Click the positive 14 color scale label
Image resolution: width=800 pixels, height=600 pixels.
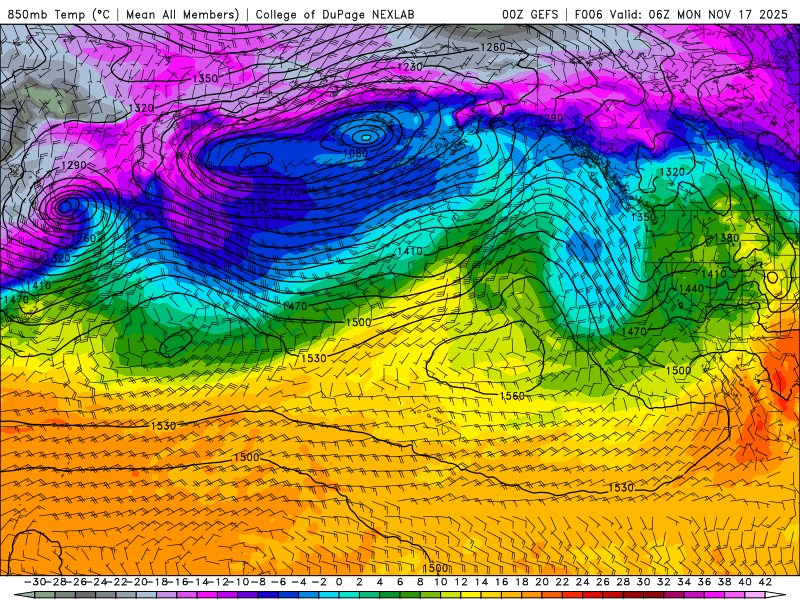(481, 582)
